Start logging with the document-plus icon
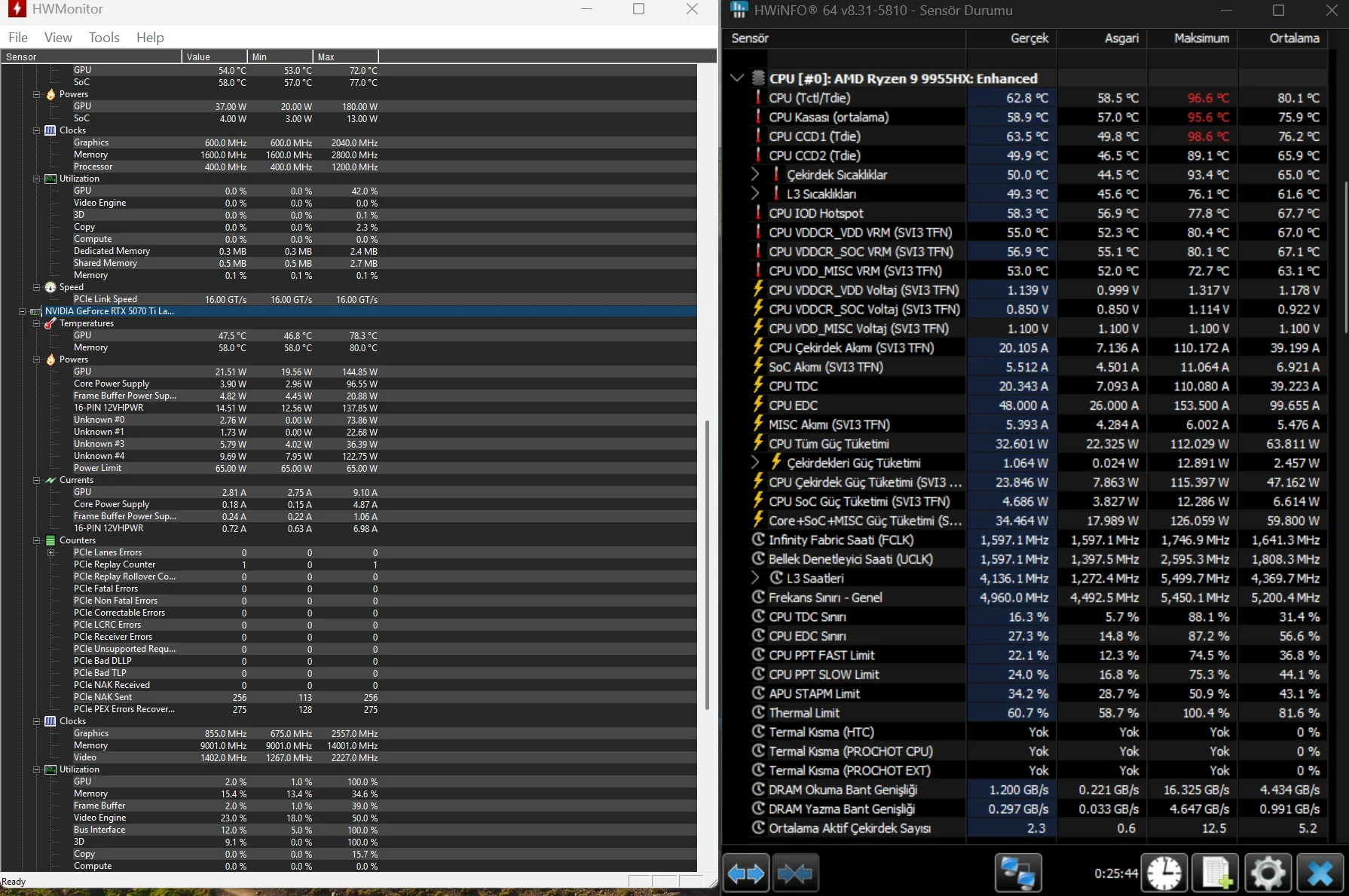The height and width of the screenshot is (896, 1349). click(1216, 873)
